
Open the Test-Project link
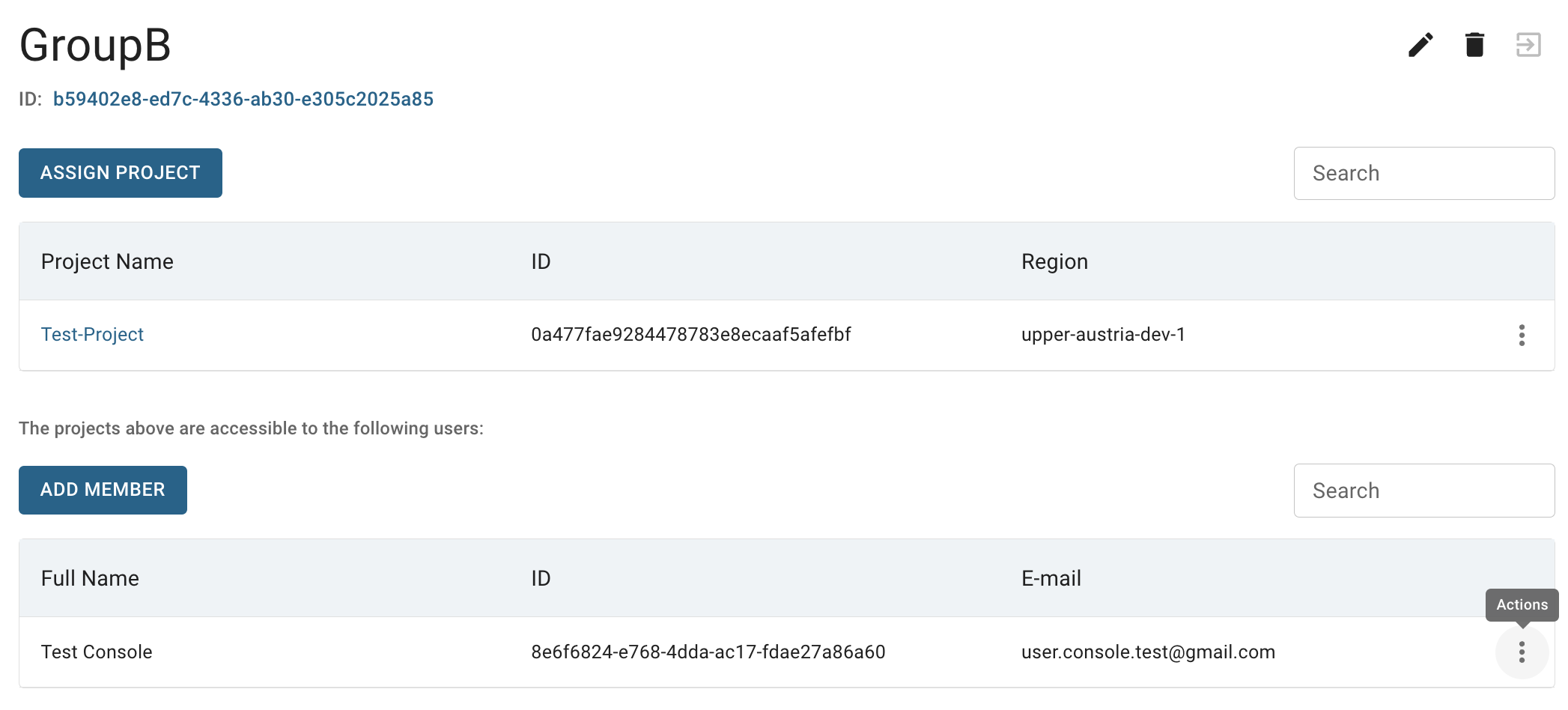[x=92, y=335]
